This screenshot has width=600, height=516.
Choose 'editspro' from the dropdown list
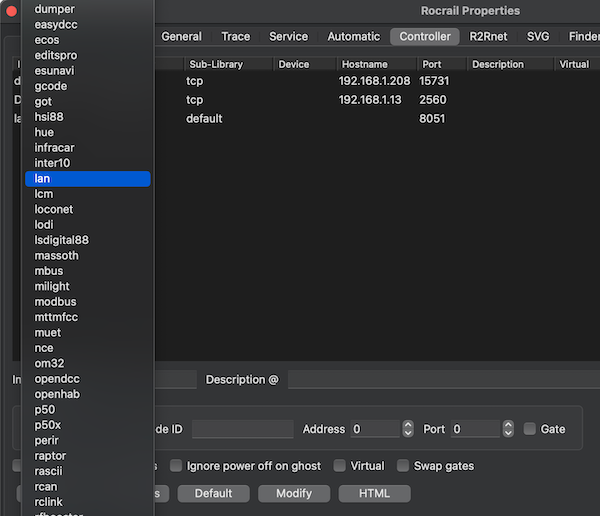pos(88,55)
